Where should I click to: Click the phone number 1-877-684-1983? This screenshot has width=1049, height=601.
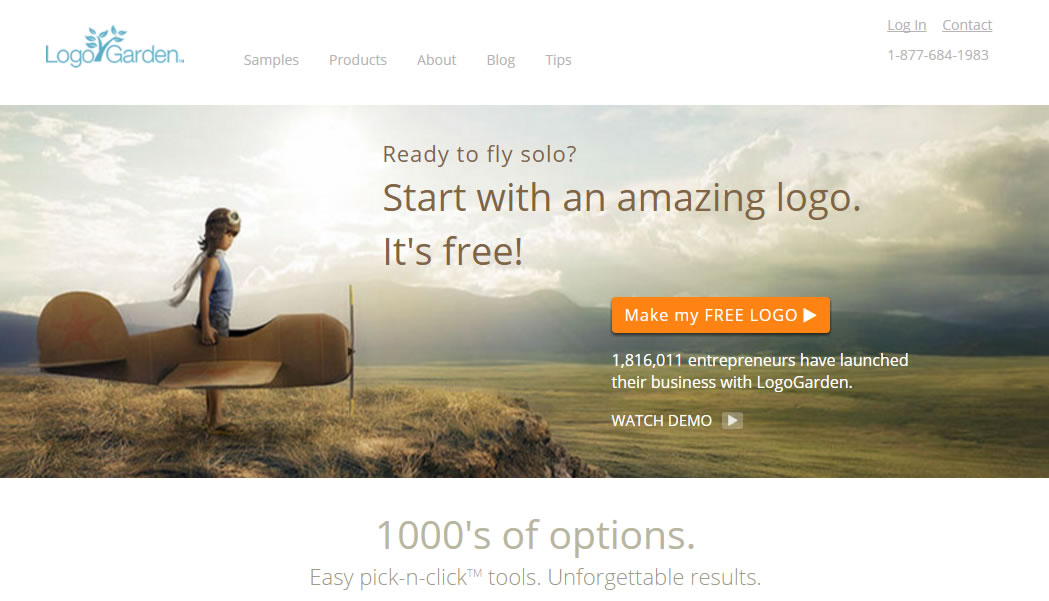coord(938,55)
